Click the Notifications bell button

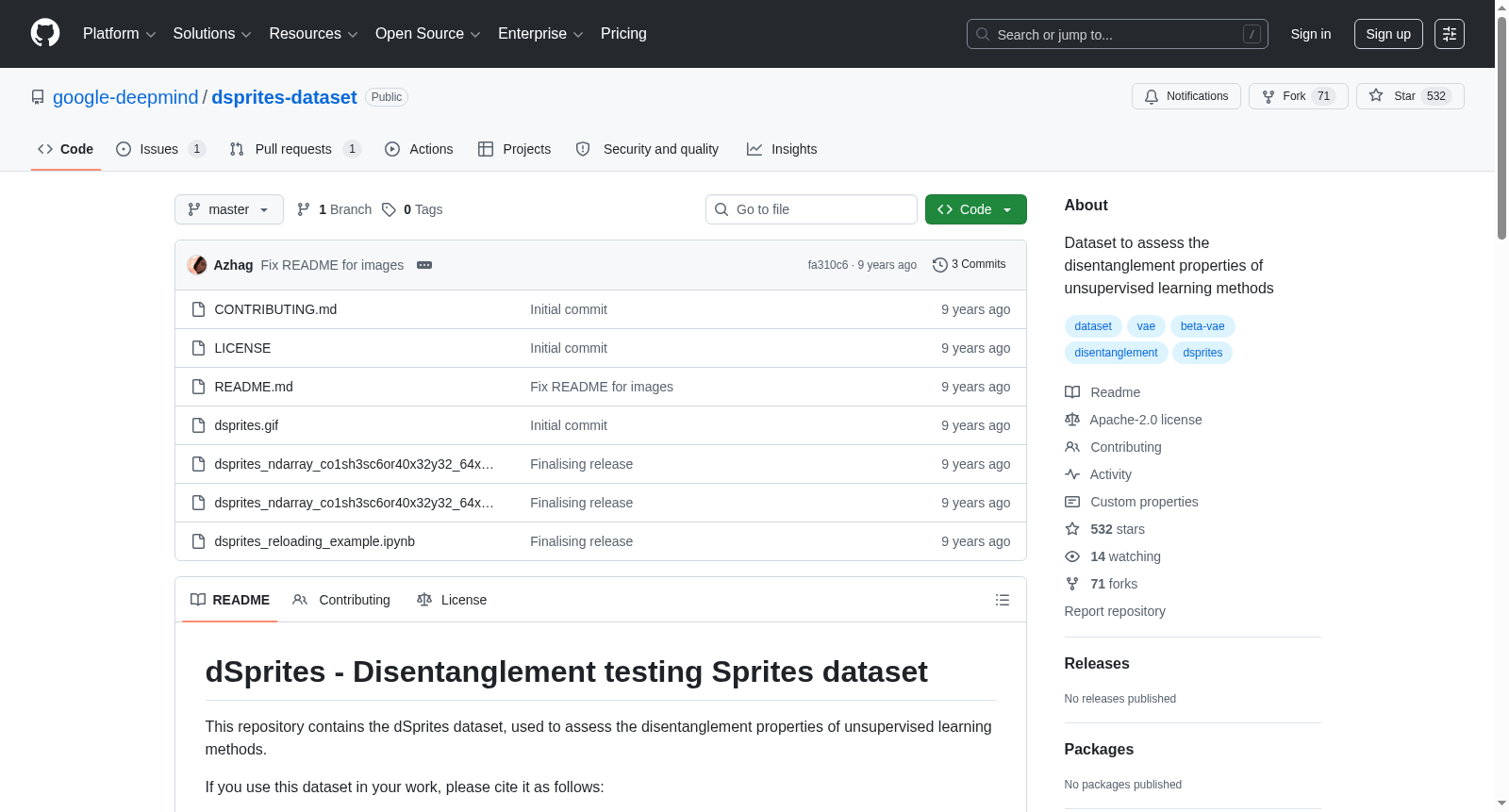pos(1186,96)
